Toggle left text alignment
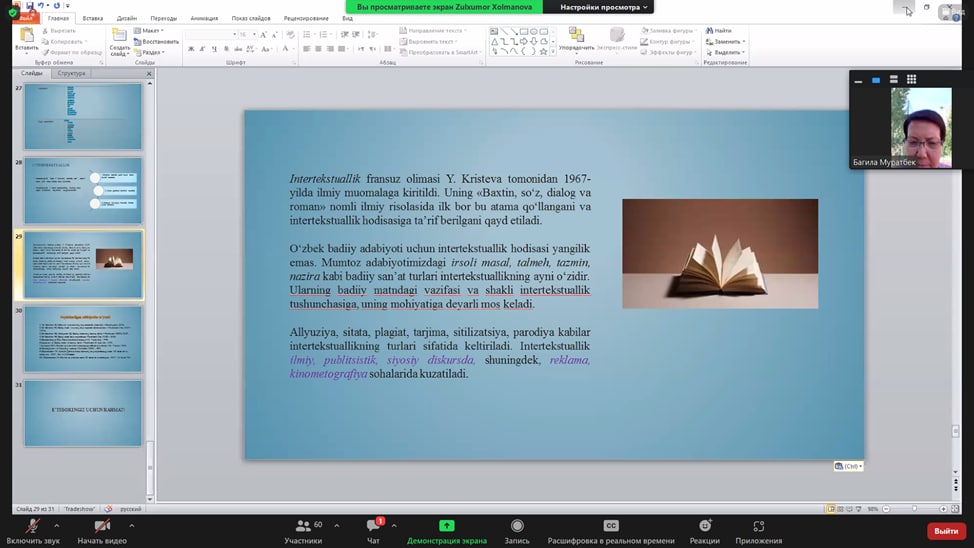The width and height of the screenshot is (974, 548). click(x=306, y=48)
